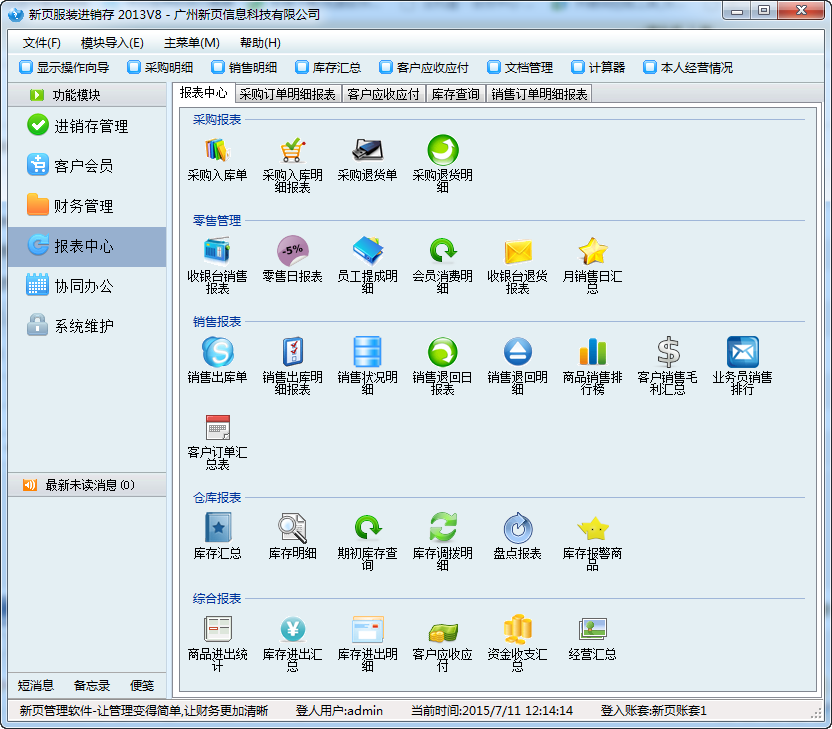
Task: Open 销售退回明细 eject icon
Action: click(517, 352)
